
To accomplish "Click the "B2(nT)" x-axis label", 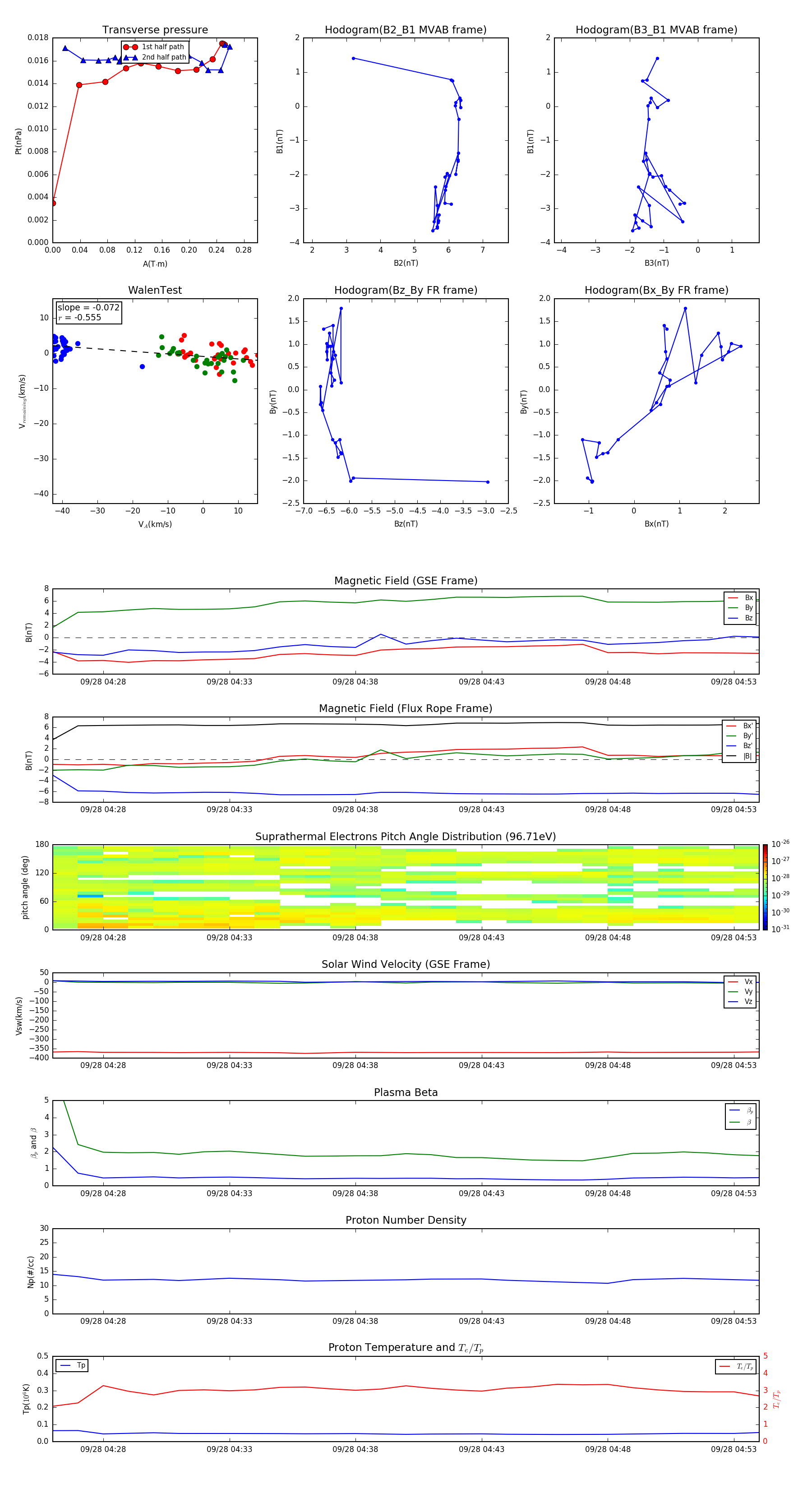I will click(406, 263).
